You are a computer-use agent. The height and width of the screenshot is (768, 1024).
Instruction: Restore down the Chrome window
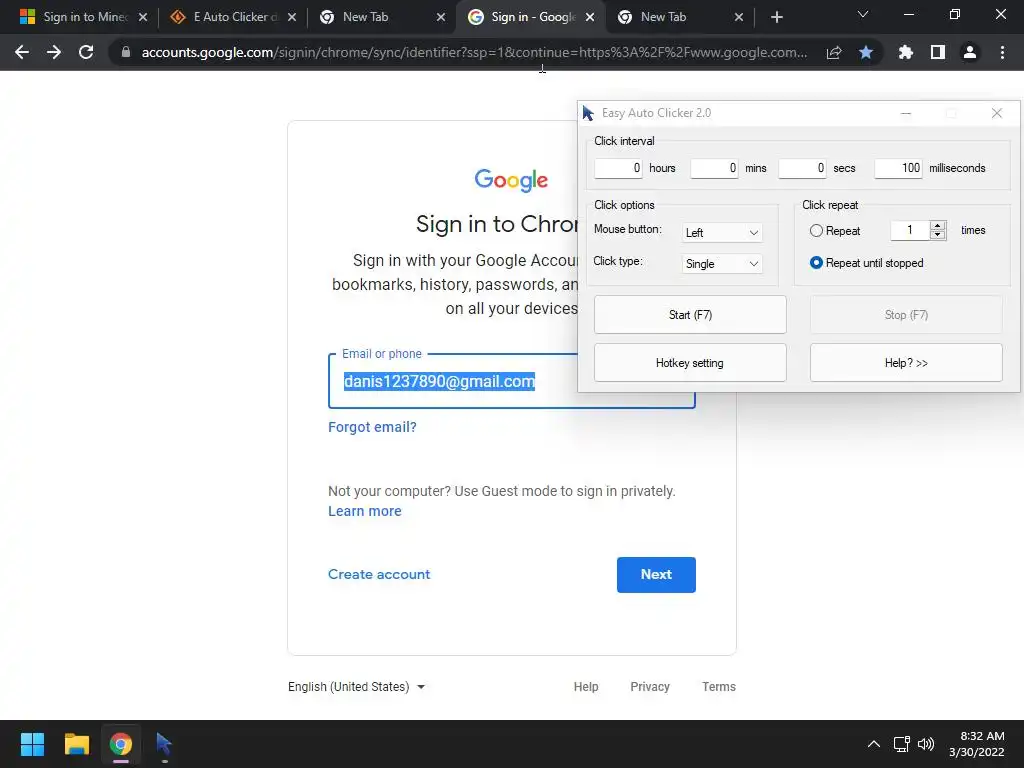coord(955,14)
